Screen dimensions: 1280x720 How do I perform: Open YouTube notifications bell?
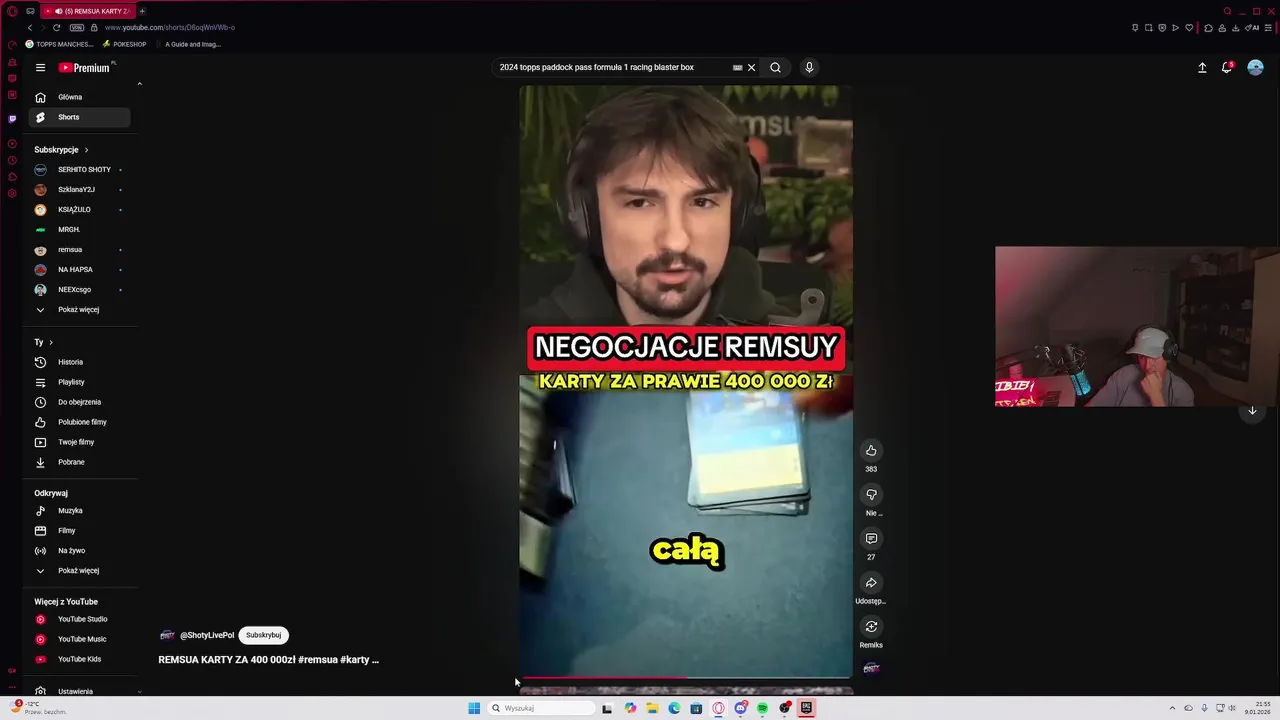click(x=1227, y=68)
